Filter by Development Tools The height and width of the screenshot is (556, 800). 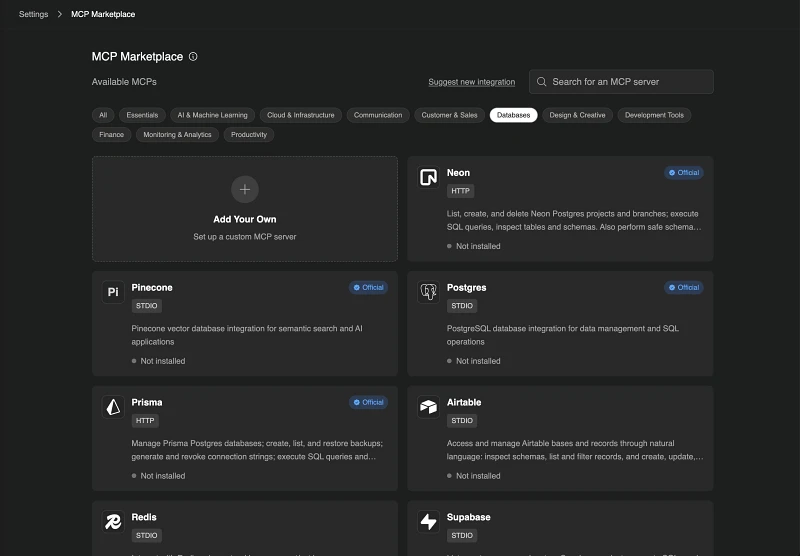(654, 115)
